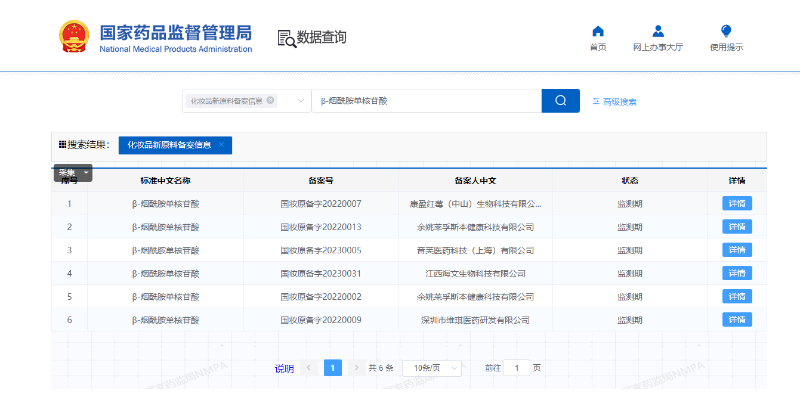Viewport: 800px width, 394px height.
Task: Go to previous page arrow
Action: coord(309,368)
